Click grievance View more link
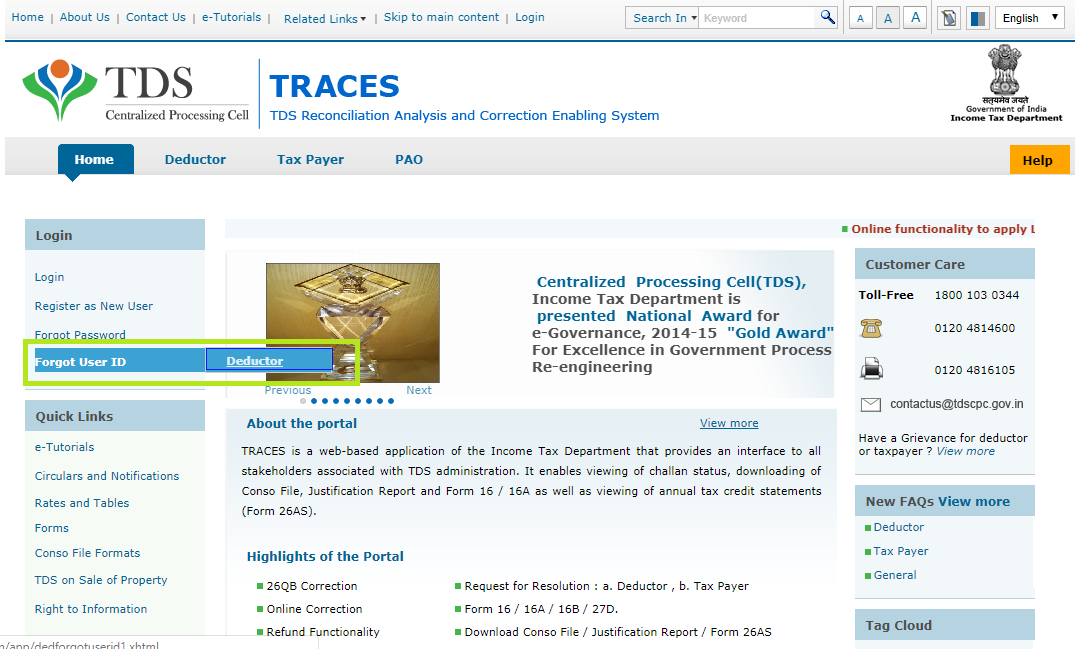Viewport: 1083px width, 649px height. tap(966, 451)
